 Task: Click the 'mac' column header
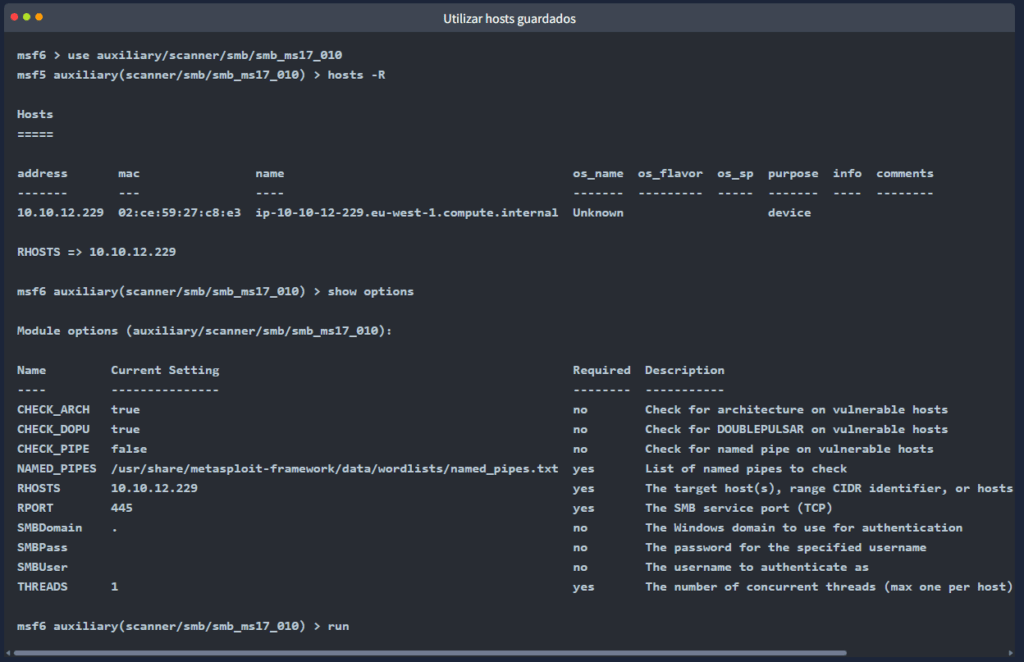click(x=129, y=174)
